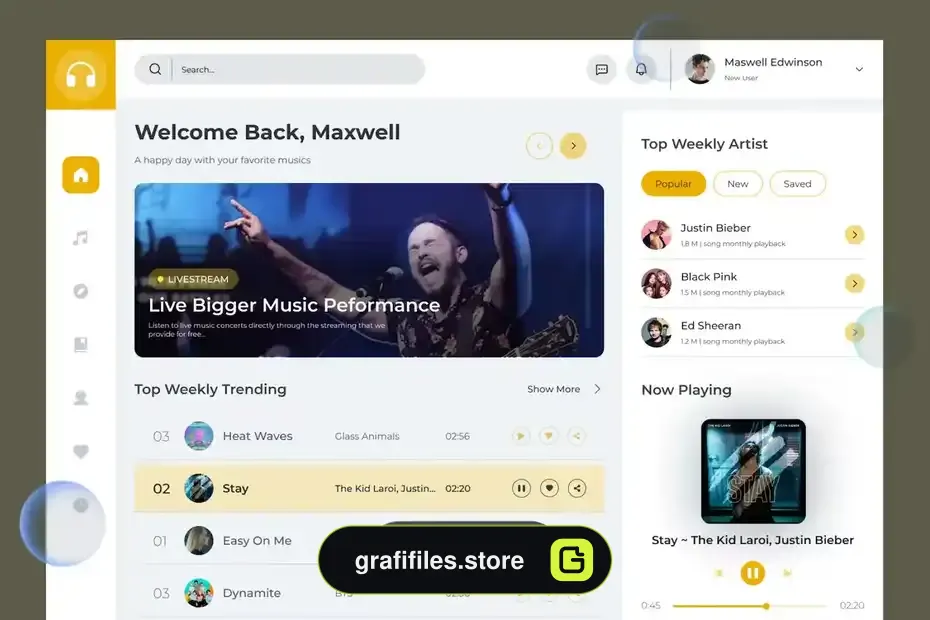Switch to the Saved tab
Image resolution: width=930 pixels, height=620 pixels.
coord(797,184)
